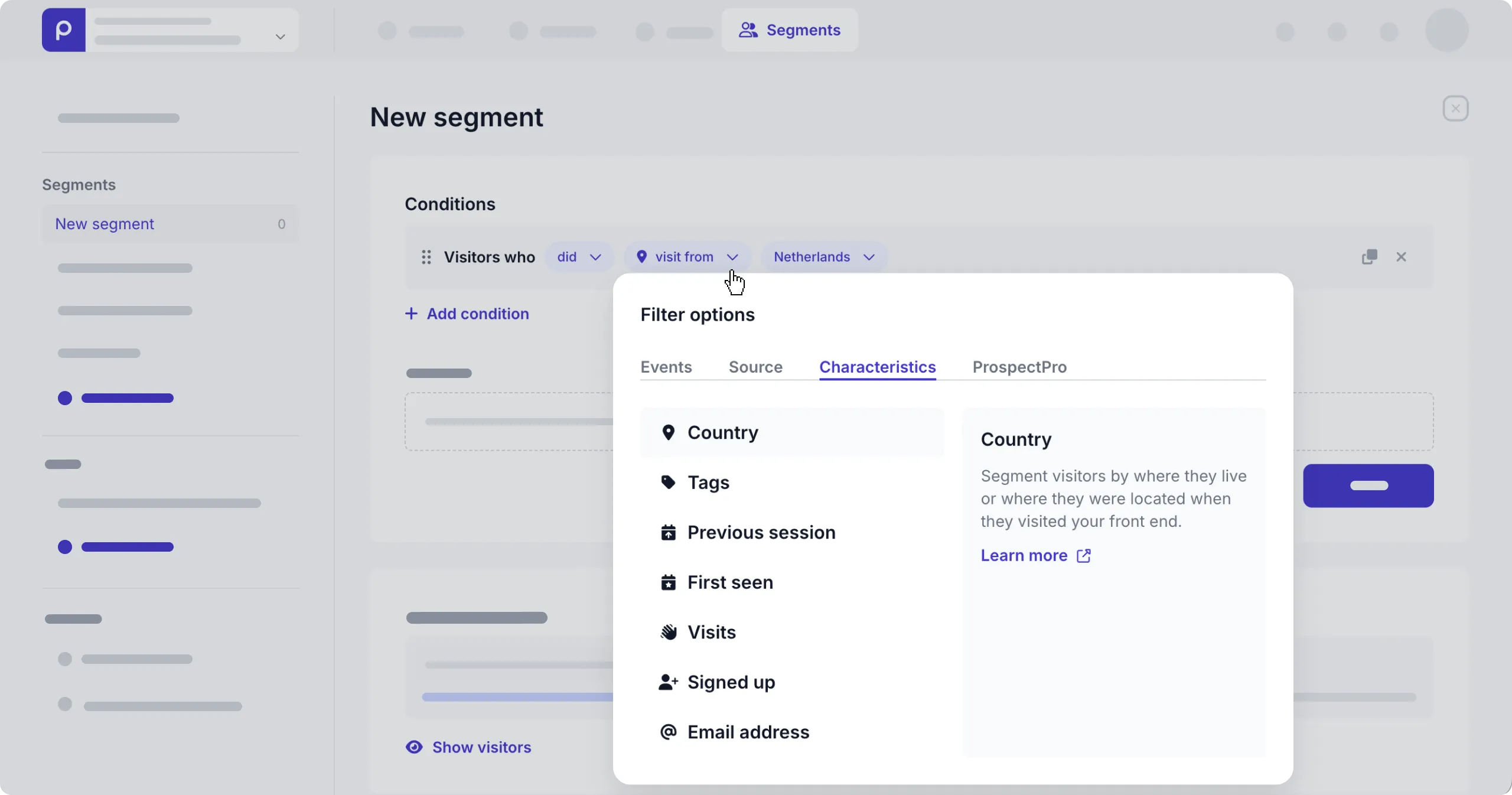Click the Tags filter tag icon
Viewport: 1512px width, 795px height.
[x=668, y=483]
